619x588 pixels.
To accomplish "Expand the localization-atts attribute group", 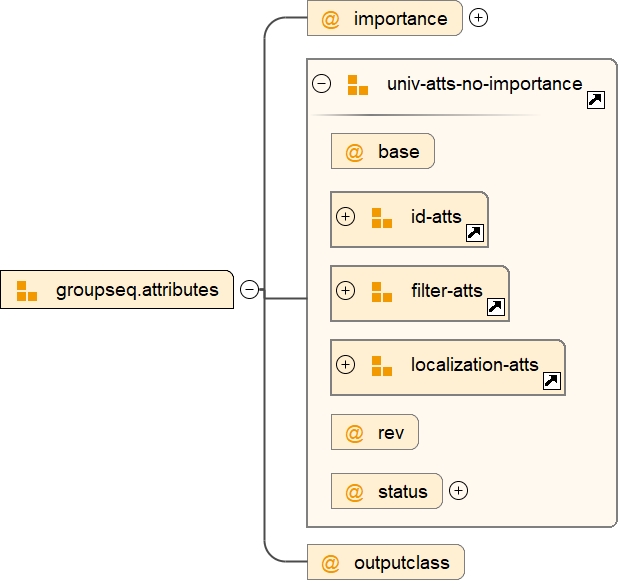I will [345, 364].
